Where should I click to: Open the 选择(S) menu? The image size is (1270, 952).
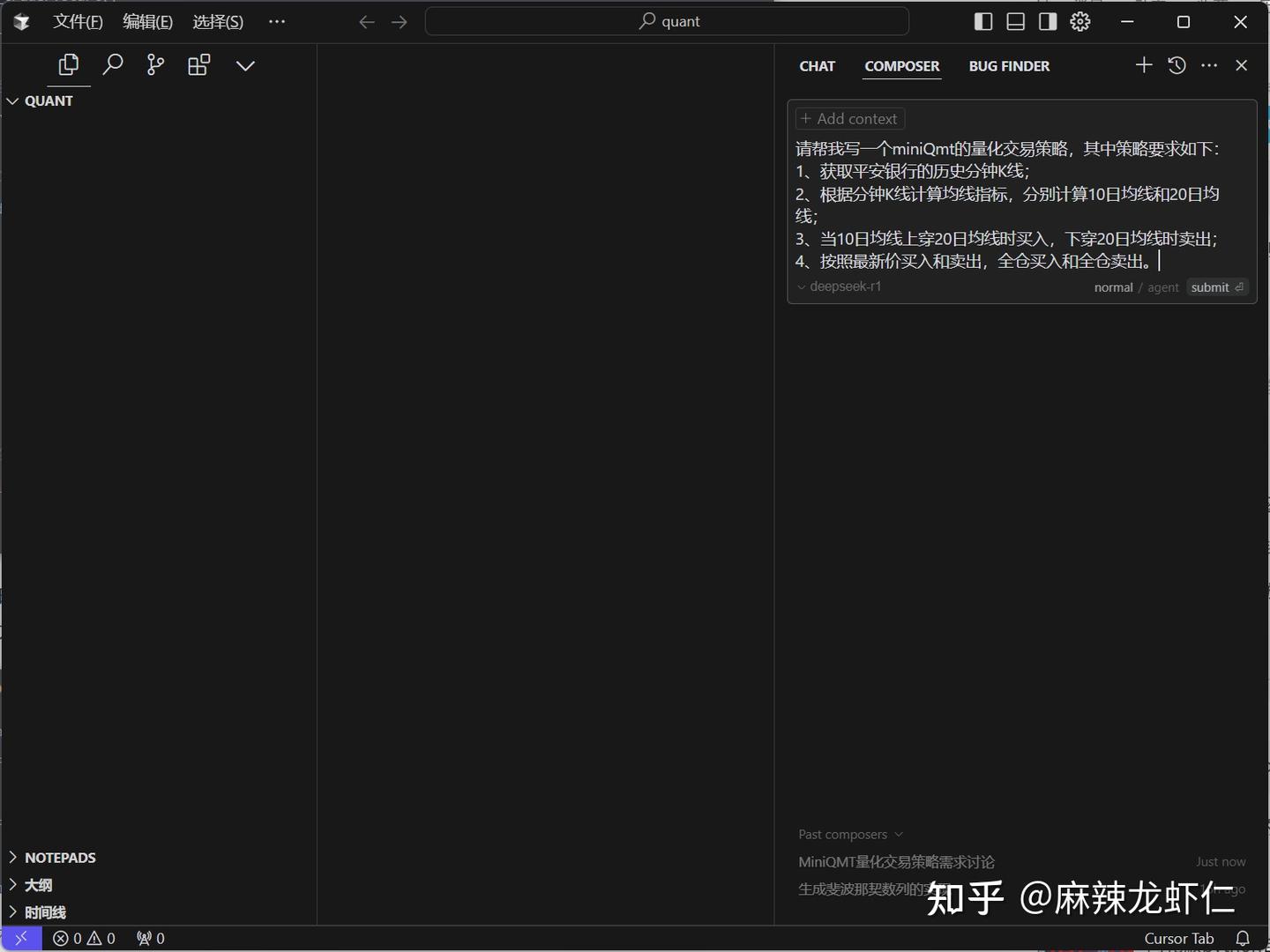click(218, 22)
